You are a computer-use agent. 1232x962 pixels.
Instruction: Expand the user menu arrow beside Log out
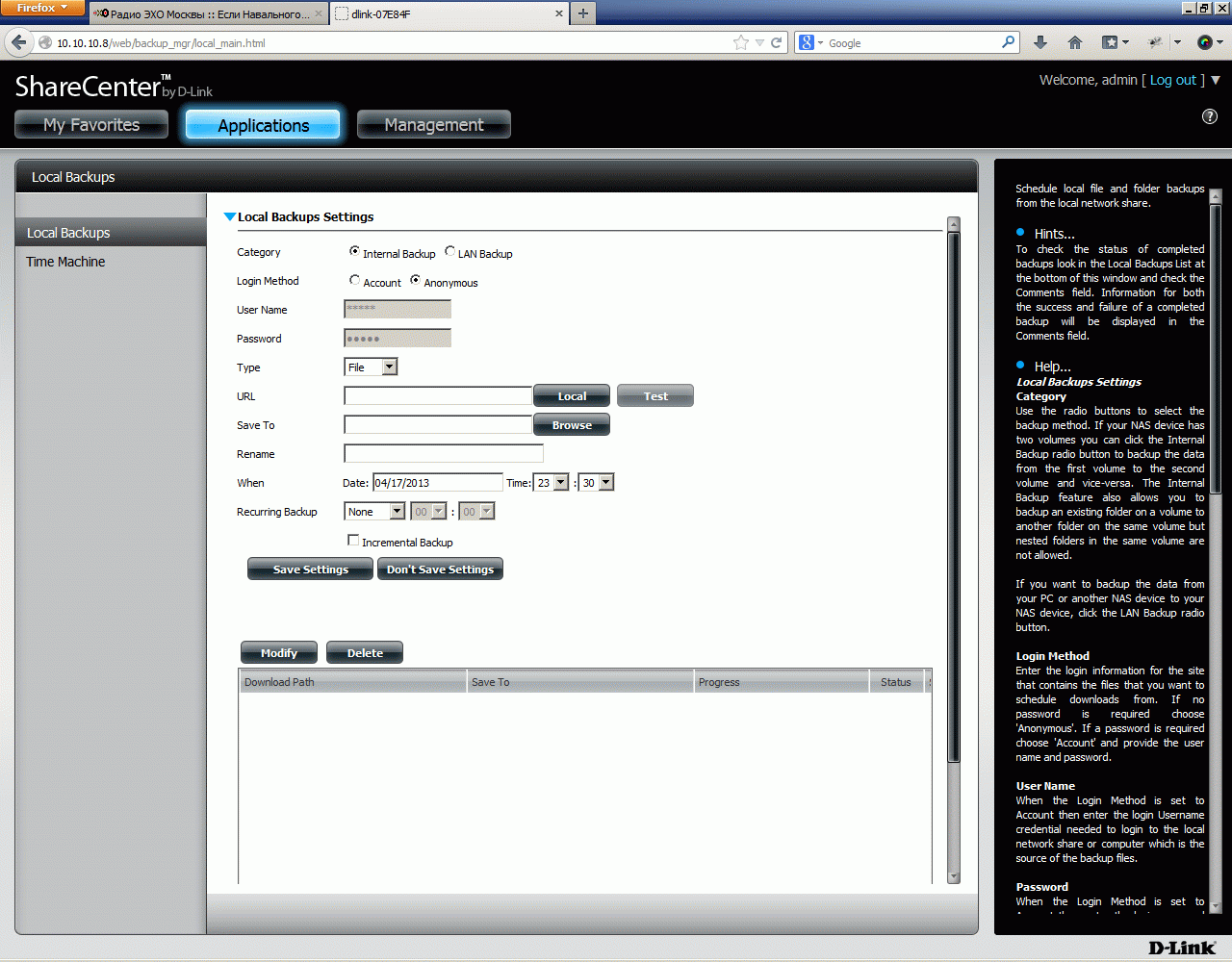coord(1216,80)
